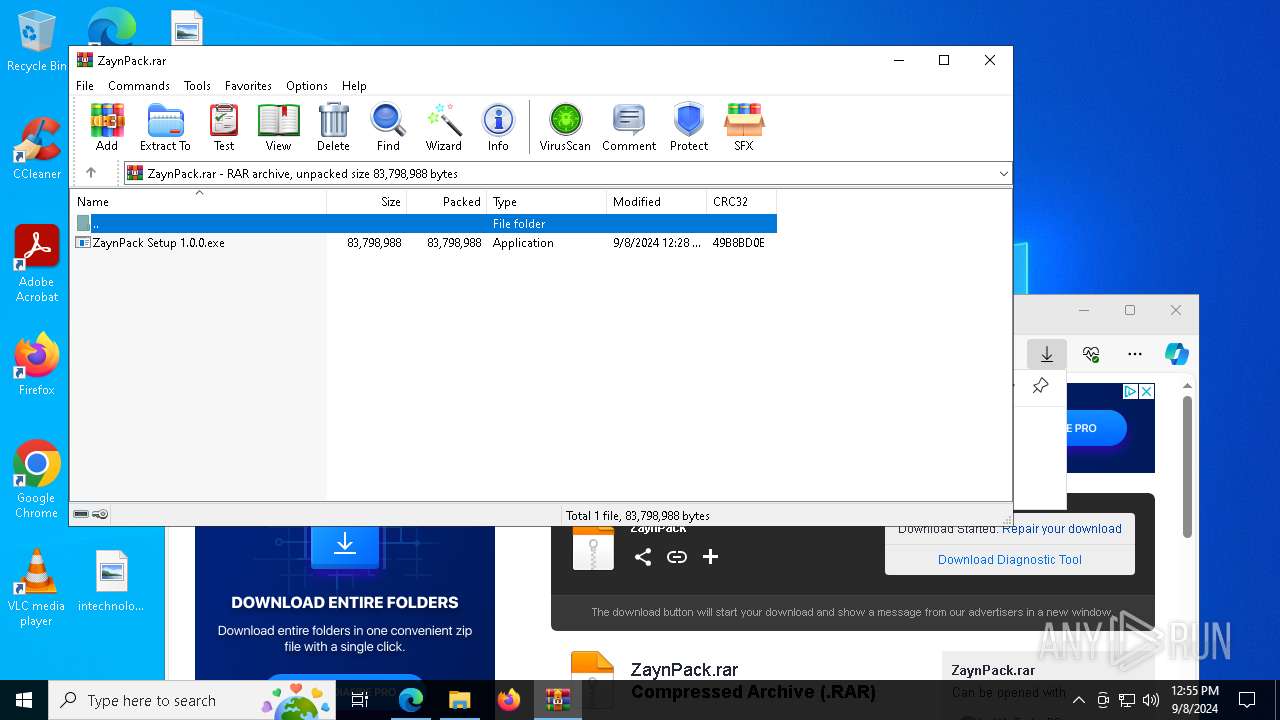
Task: Open the Find tool
Action: click(x=388, y=127)
